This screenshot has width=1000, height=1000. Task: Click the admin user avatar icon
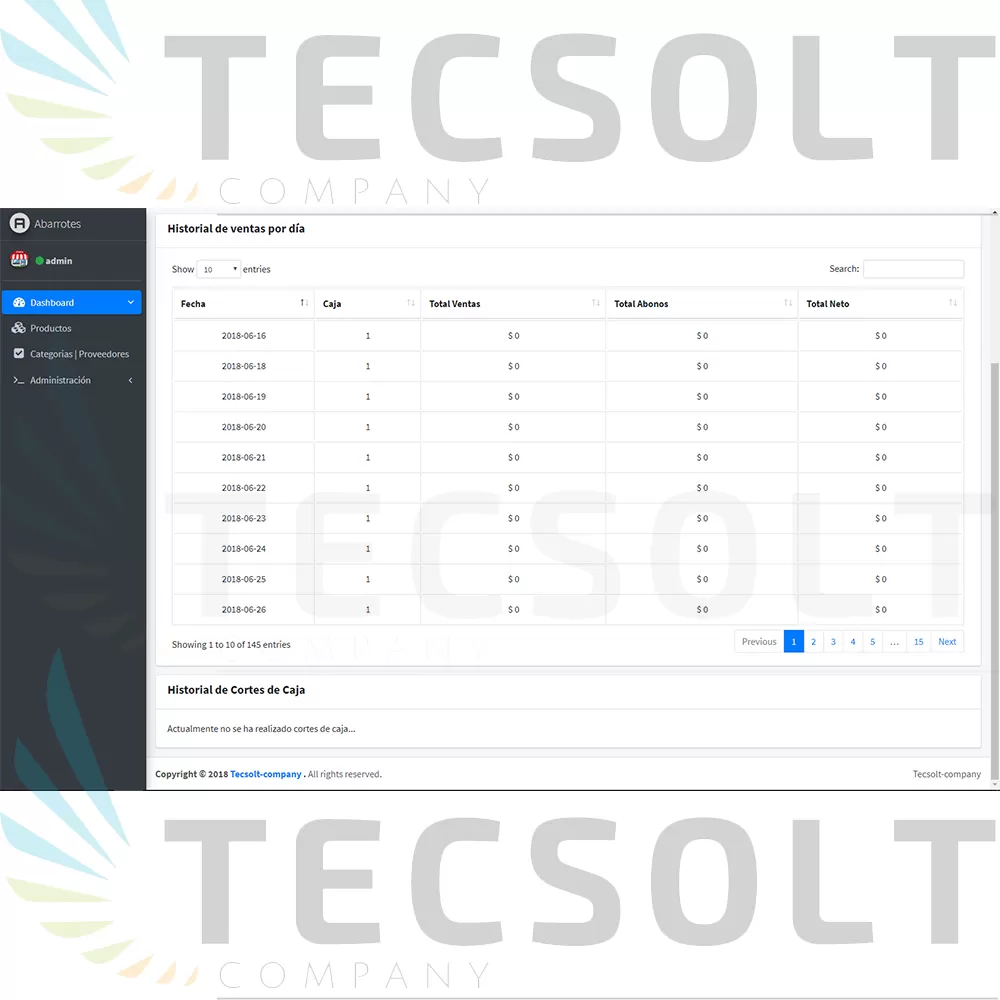(19, 260)
